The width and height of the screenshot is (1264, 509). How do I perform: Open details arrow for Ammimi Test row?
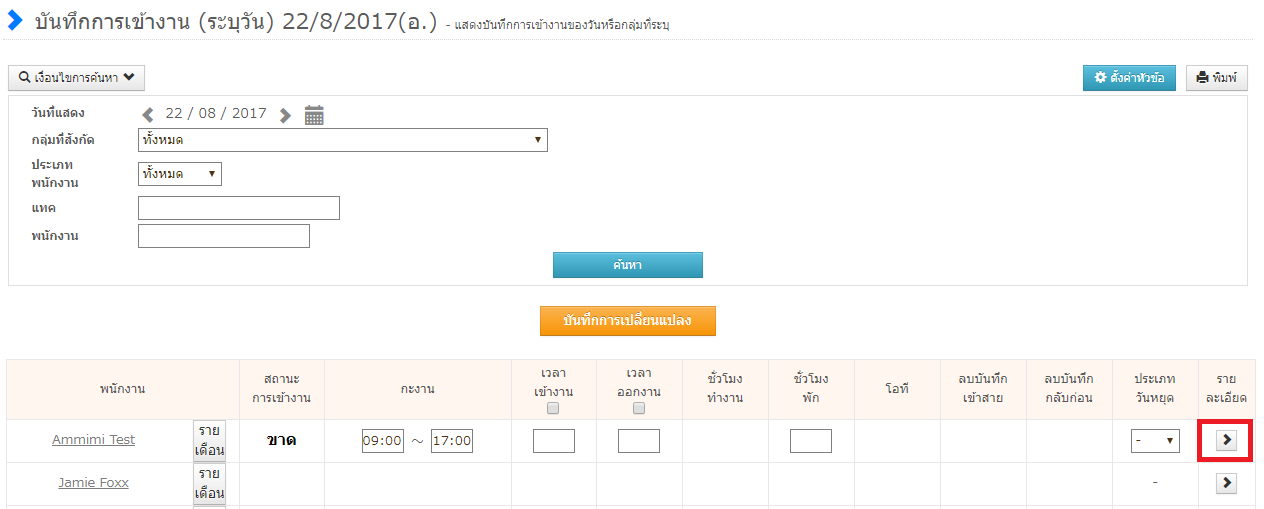tap(1226, 441)
